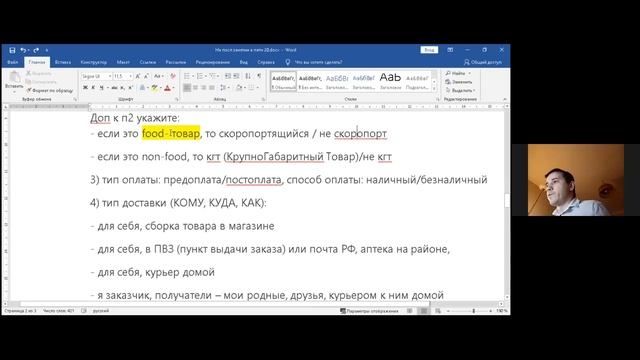Viewport: 640px width, 360px height.
Task: Toggle italic (К) formatting
Action: pos(93,88)
